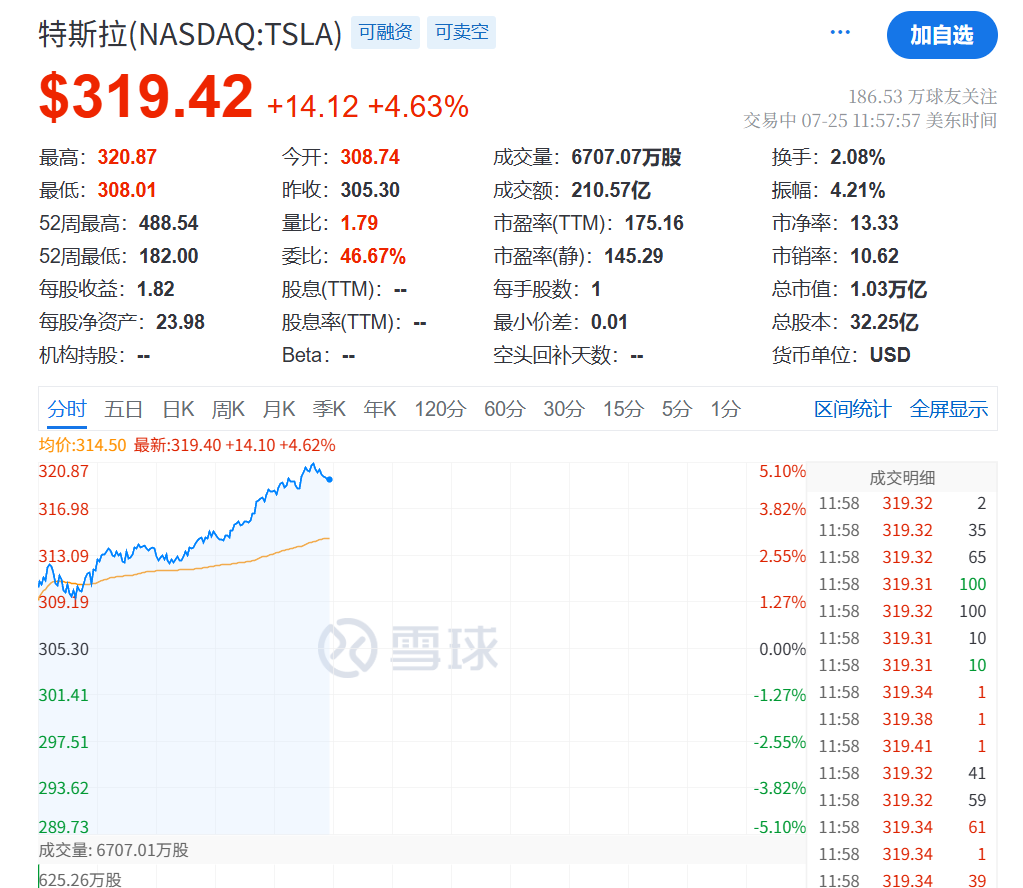
Task: Click the 全屏显示 fullscreen display link
Action: [949, 409]
